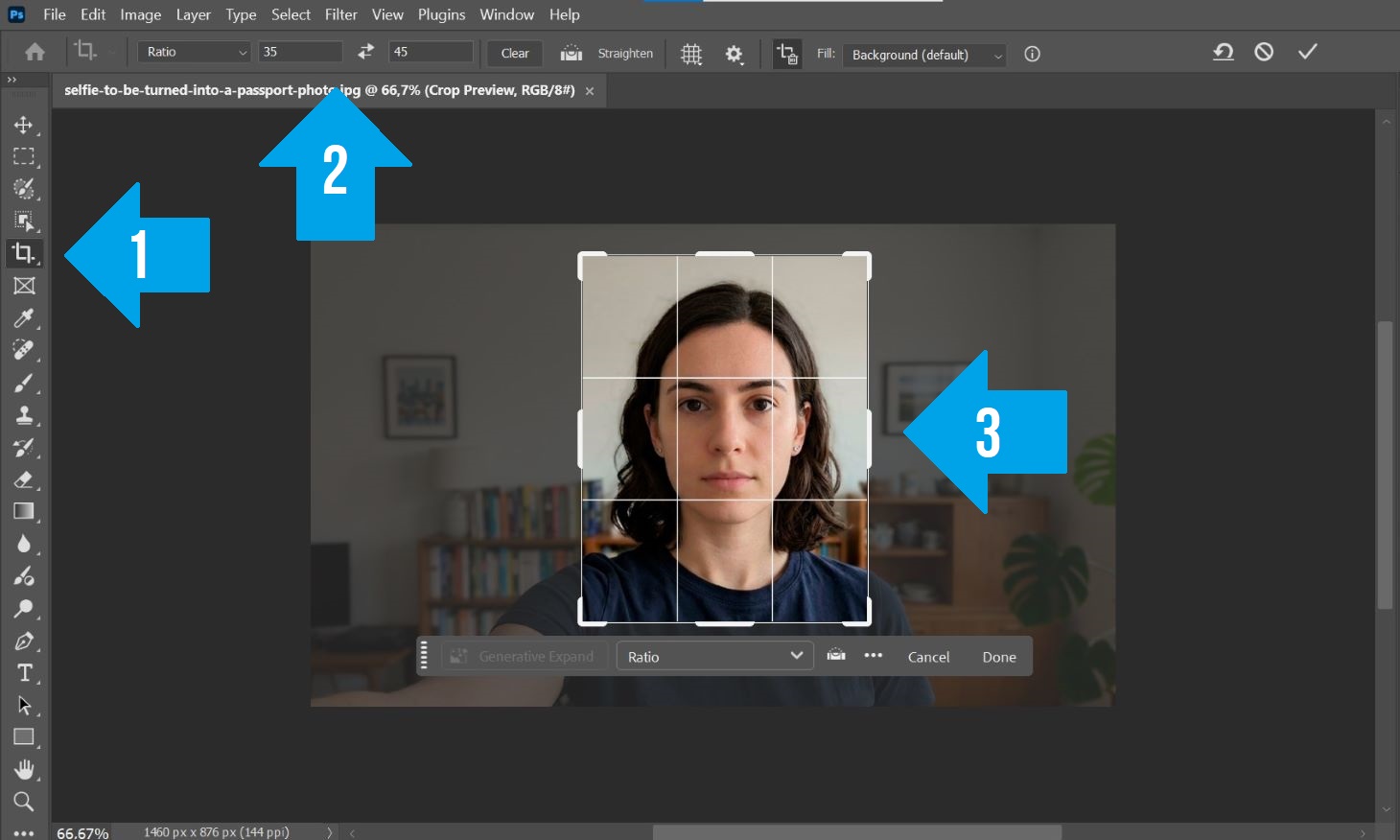The width and height of the screenshot is (1400, 840).
Task: Select the Brush tool
Action: tap(24, 383)
